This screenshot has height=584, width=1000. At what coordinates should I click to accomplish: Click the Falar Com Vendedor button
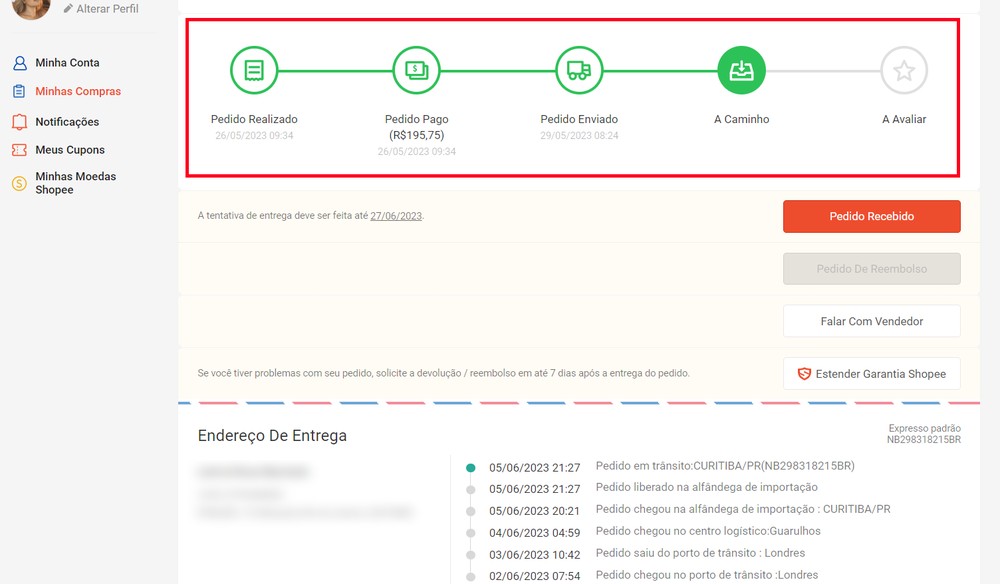tap(872, 321)
